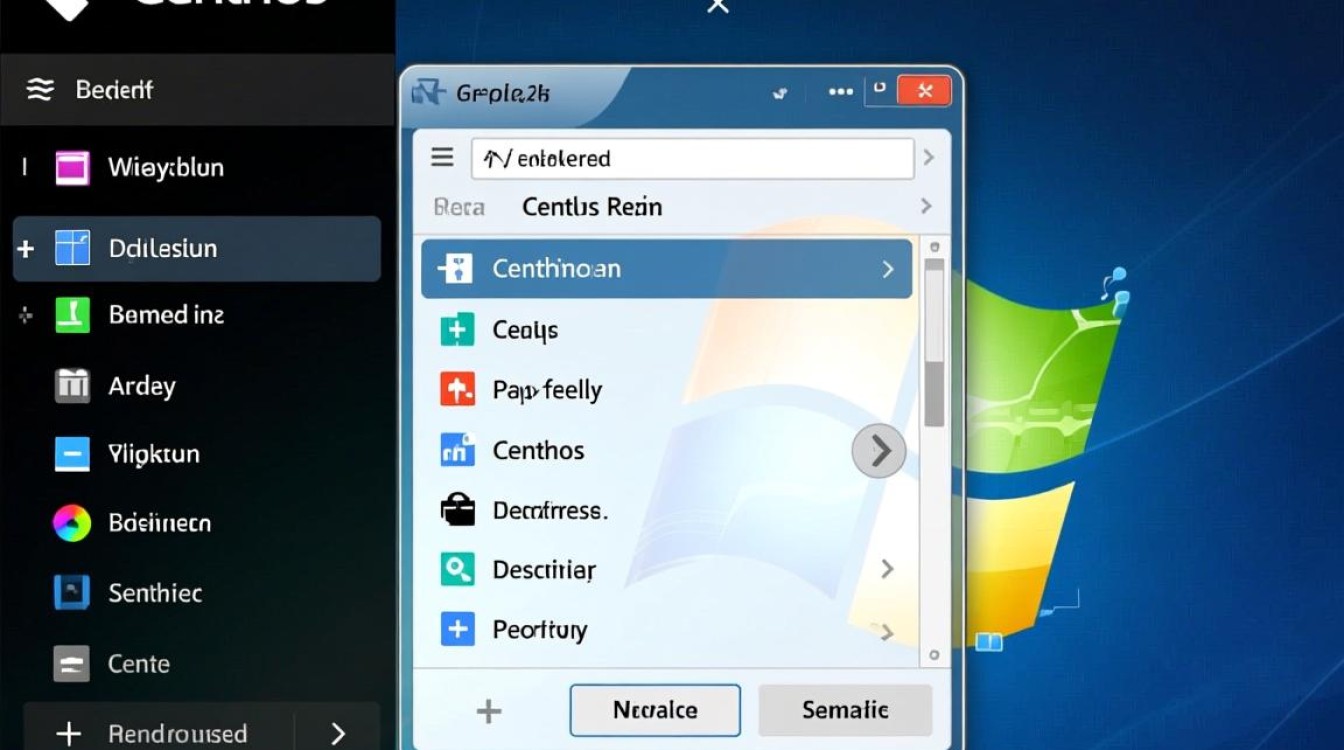Expand the Ddilesiun item with plus marker

click(x=26, y=248)
